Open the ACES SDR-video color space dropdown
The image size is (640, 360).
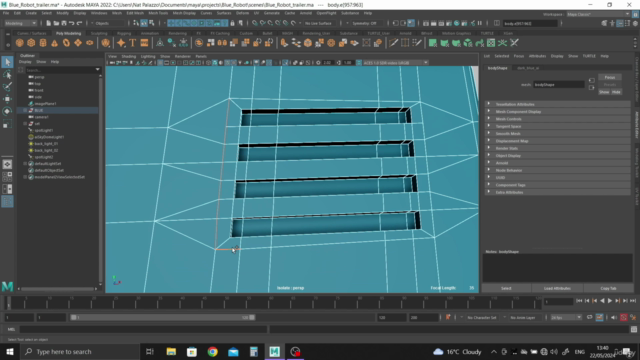tap(395, 63)
